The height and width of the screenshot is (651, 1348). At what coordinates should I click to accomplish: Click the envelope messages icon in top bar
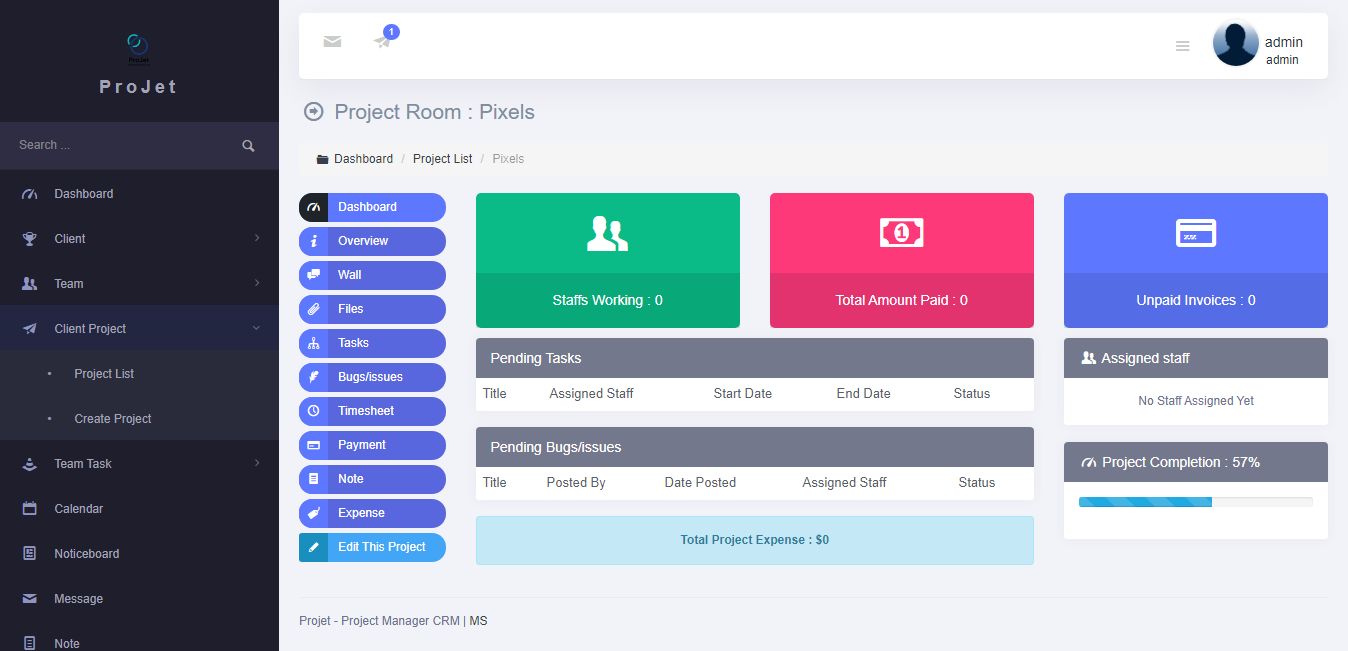(332, 41)
